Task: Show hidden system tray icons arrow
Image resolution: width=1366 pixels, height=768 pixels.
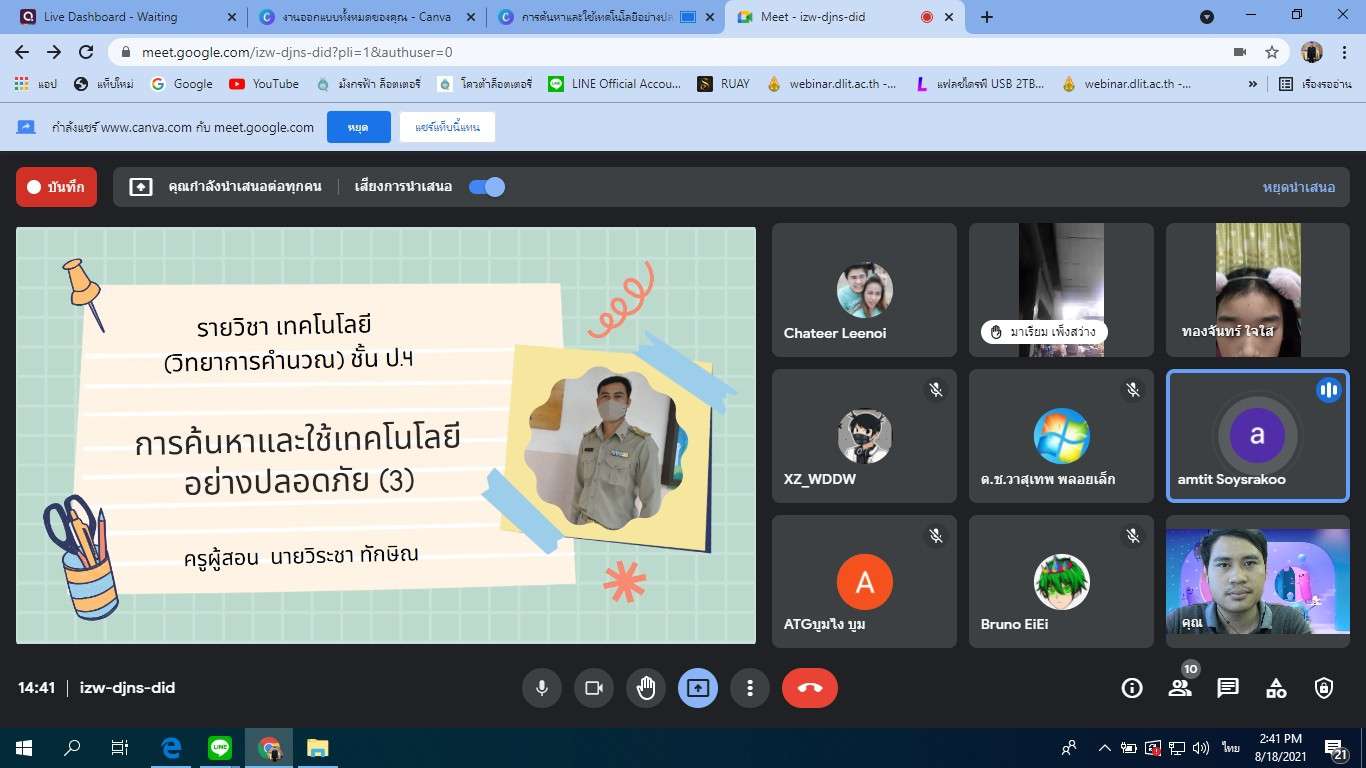Action: pyautogui.click(x=1105, y=748)
